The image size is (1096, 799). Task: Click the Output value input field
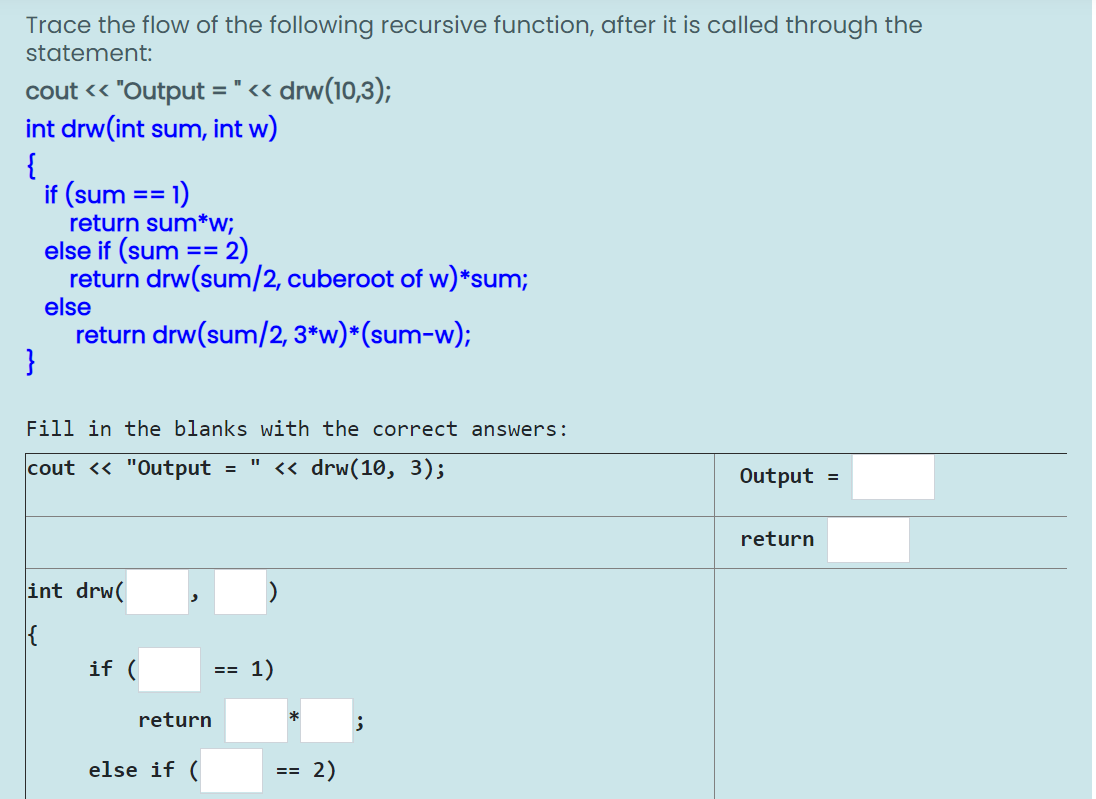892,477
